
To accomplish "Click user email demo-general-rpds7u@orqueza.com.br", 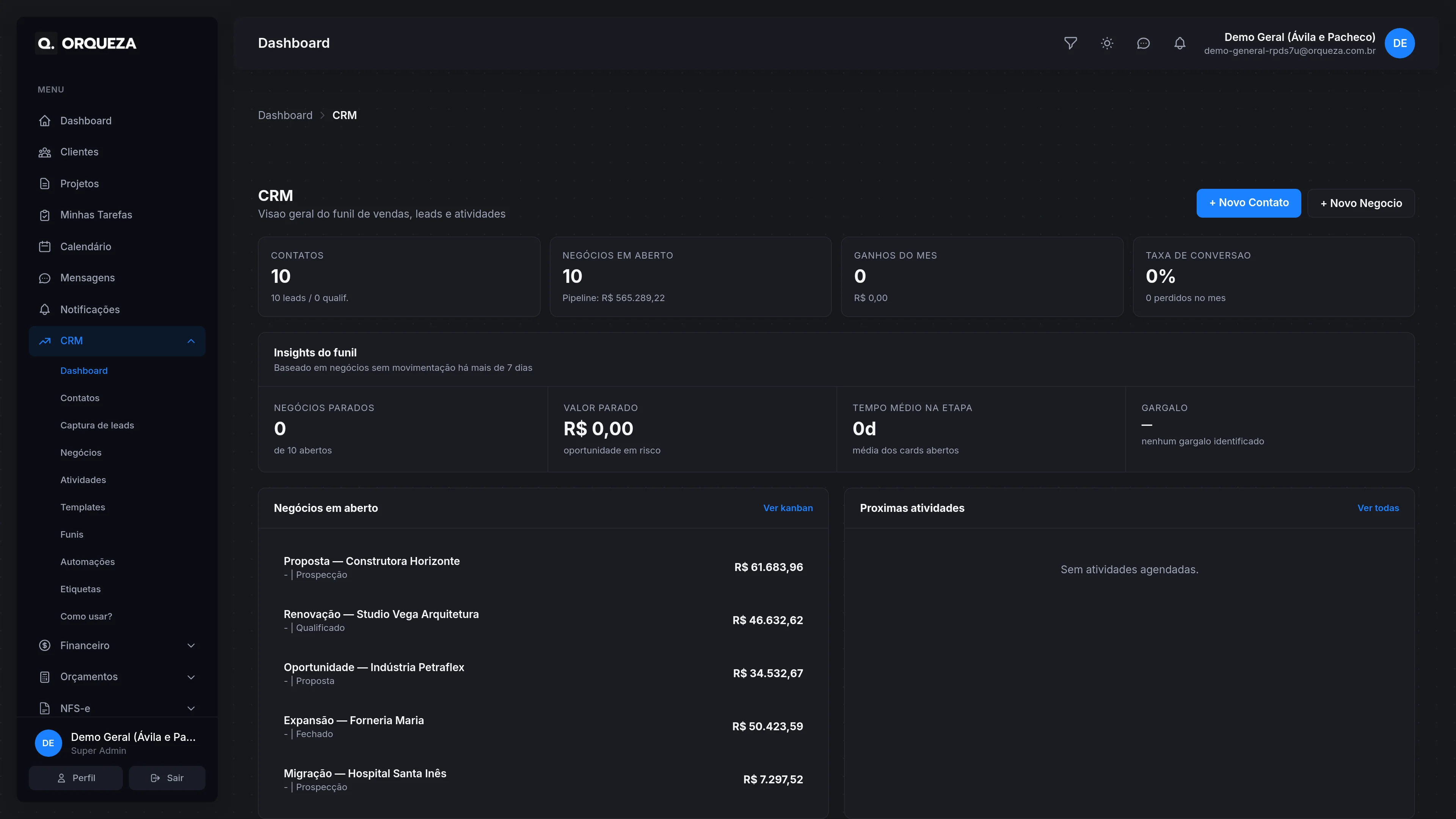I will coord(1289,51).
